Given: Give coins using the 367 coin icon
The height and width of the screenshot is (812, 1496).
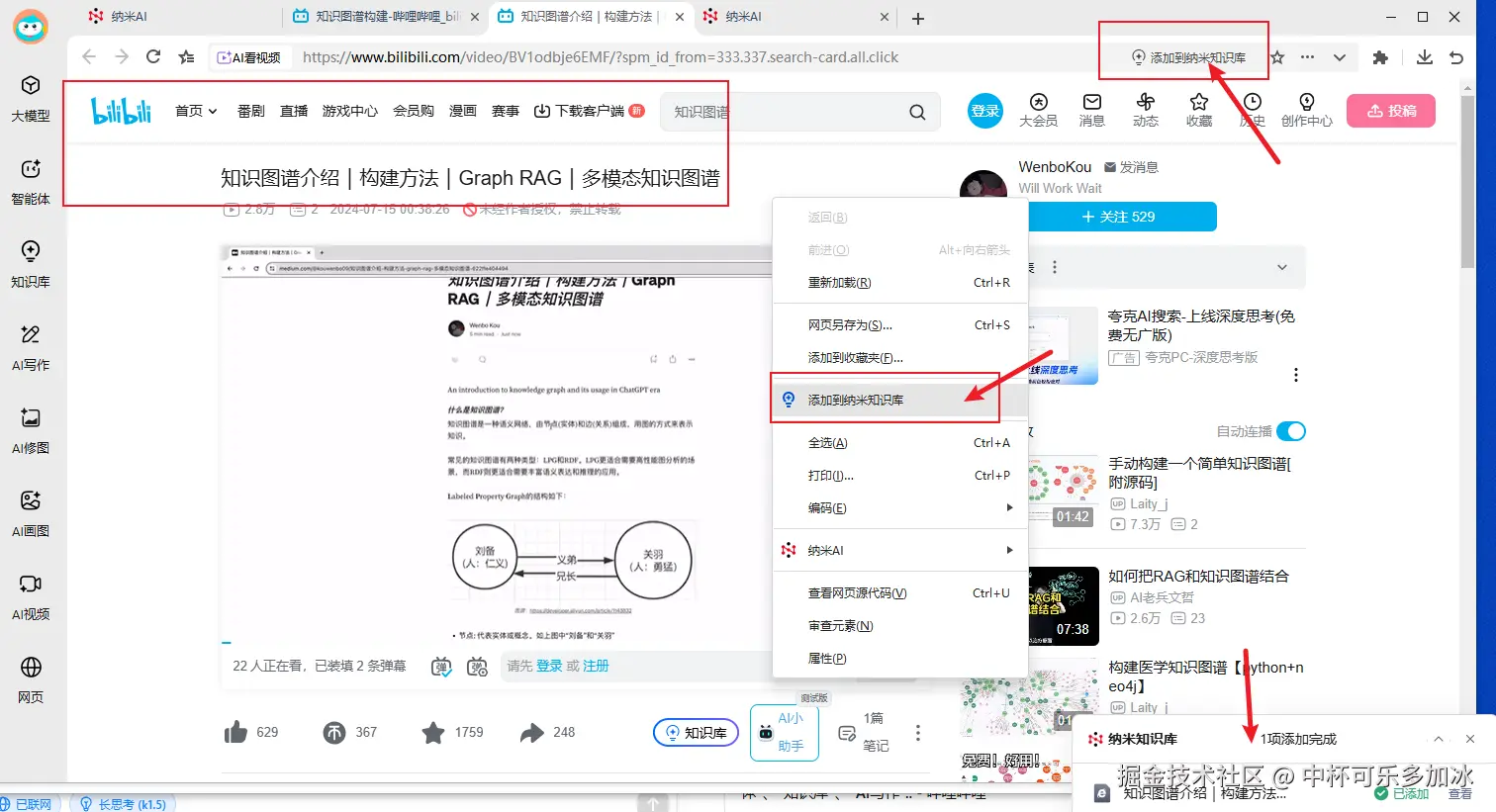Looking at the screenshot, I should pos(334,733).
